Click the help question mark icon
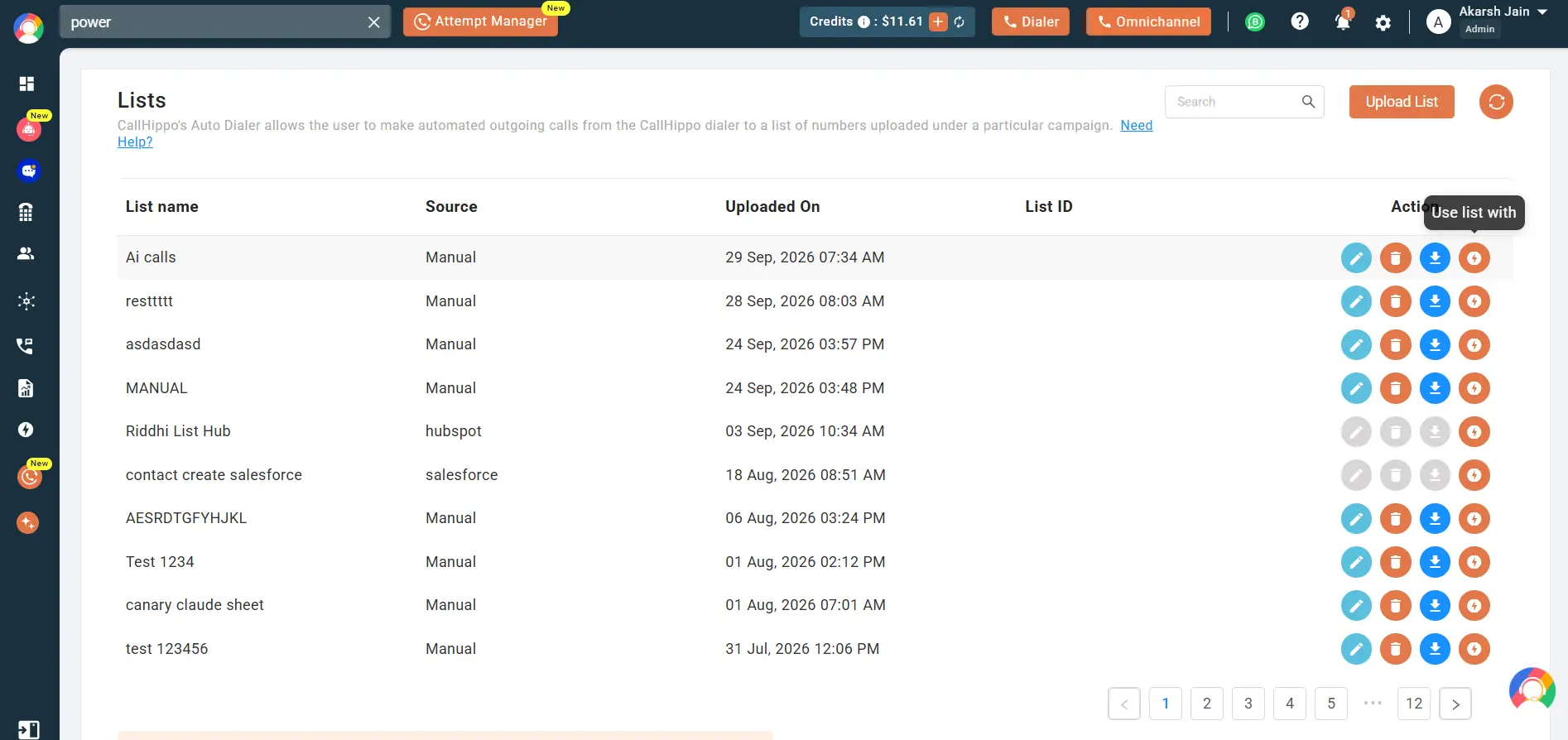This screenshot has height=740, width=1568. pyautogui.click(x=1300, y=22)
